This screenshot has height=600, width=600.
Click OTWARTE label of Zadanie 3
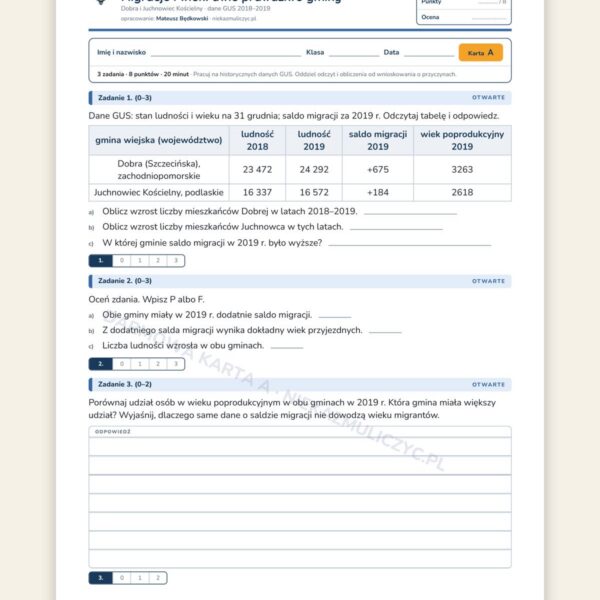point(488,385)
